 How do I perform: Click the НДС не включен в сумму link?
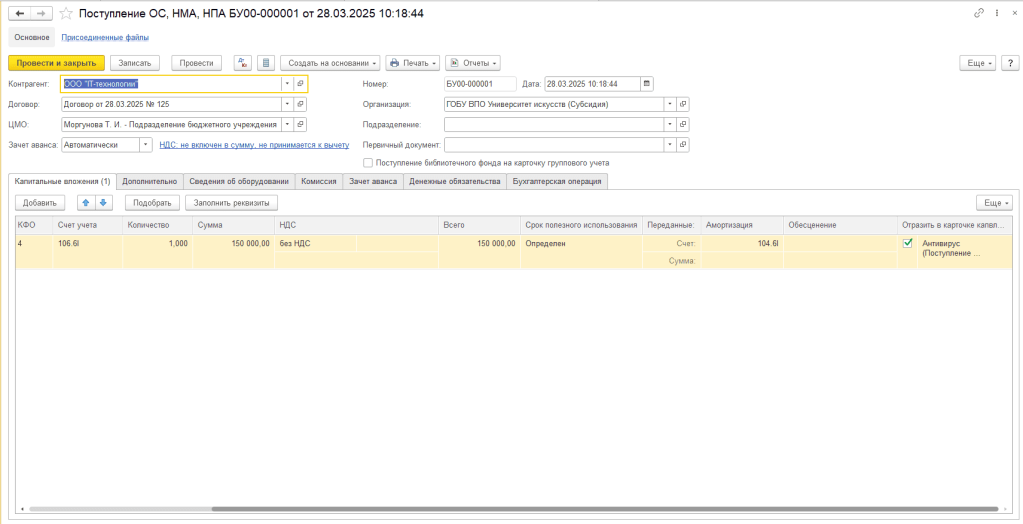(254, 144)
